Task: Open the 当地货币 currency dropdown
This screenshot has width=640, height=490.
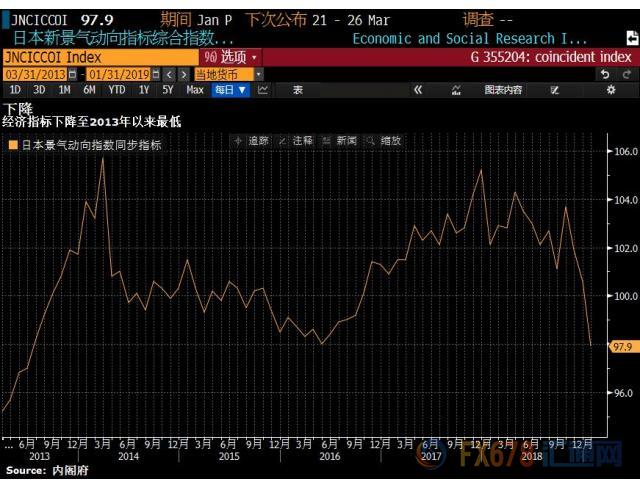Action: click(x=228, y=74)
